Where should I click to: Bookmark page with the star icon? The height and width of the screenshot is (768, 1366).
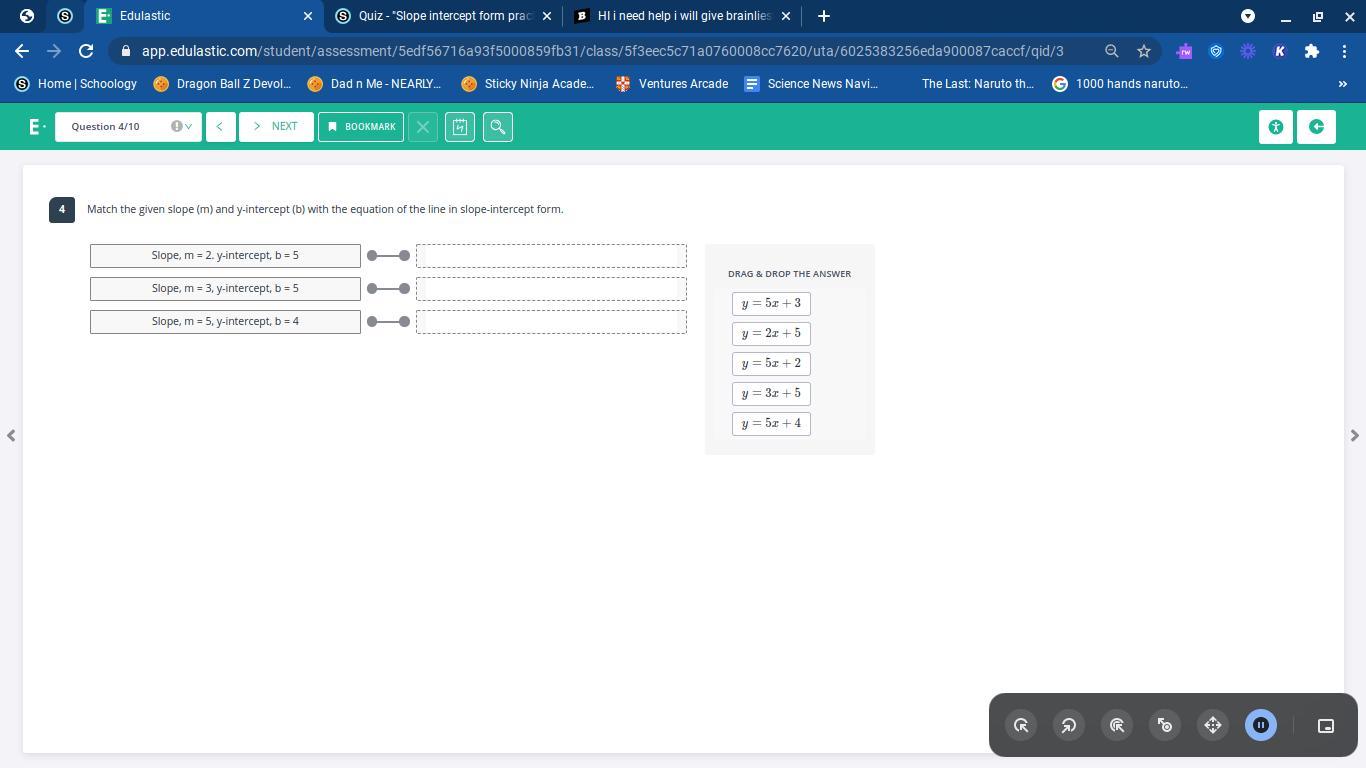1144,51
